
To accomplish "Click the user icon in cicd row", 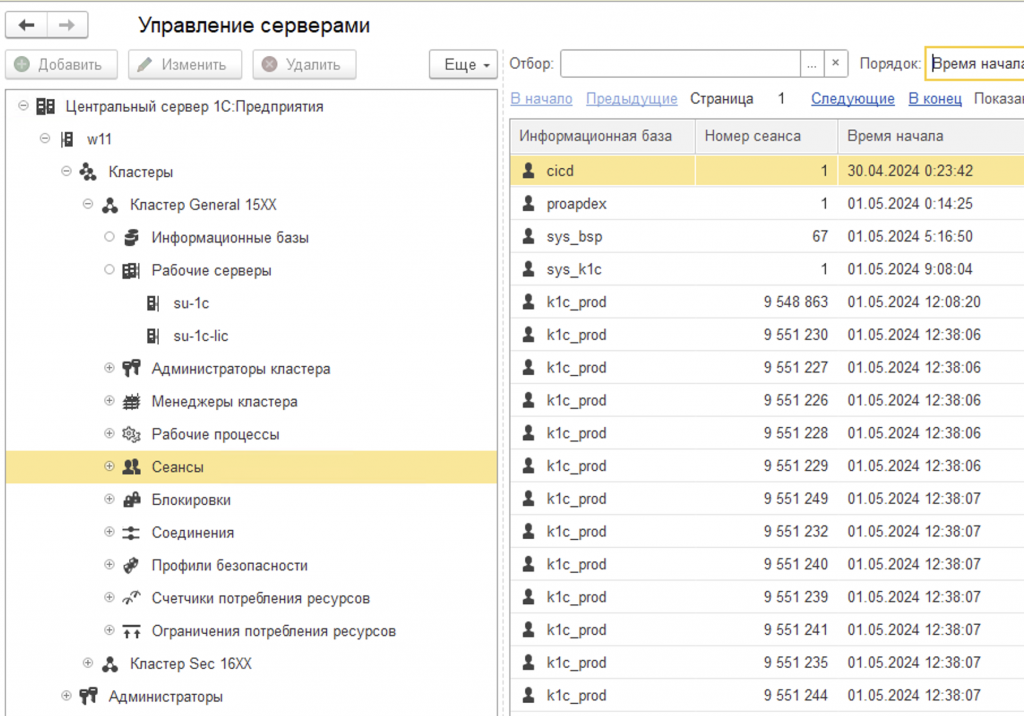I will tap(528, 172).
